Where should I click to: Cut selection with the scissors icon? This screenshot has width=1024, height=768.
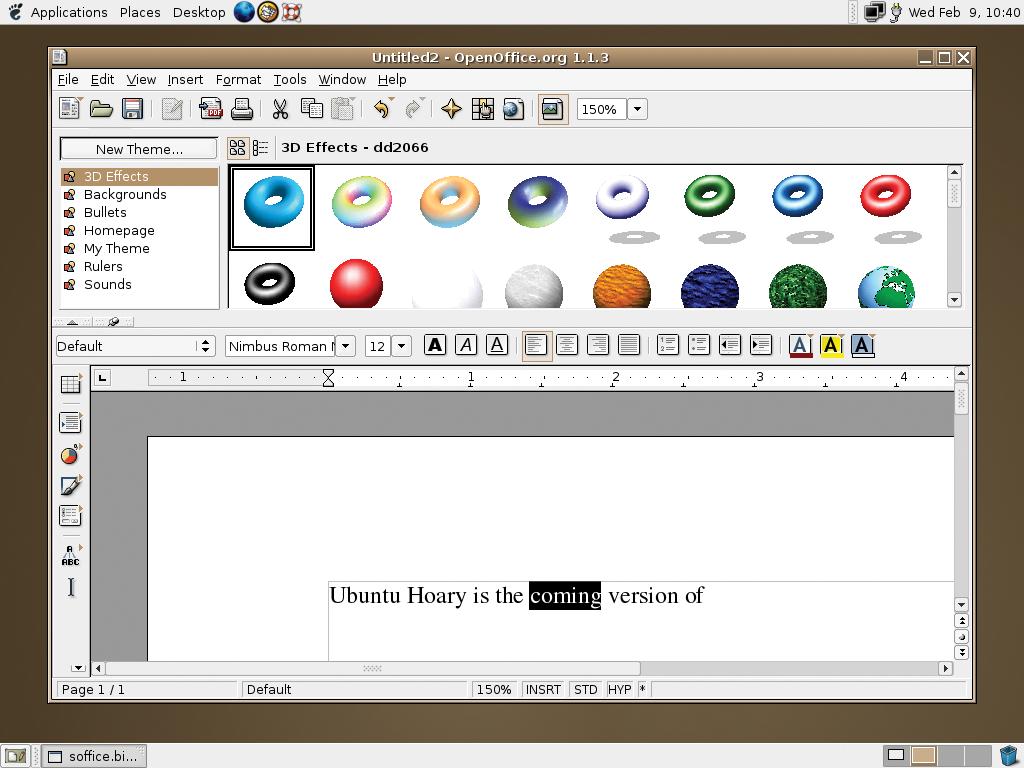click(x=280, y=108)
